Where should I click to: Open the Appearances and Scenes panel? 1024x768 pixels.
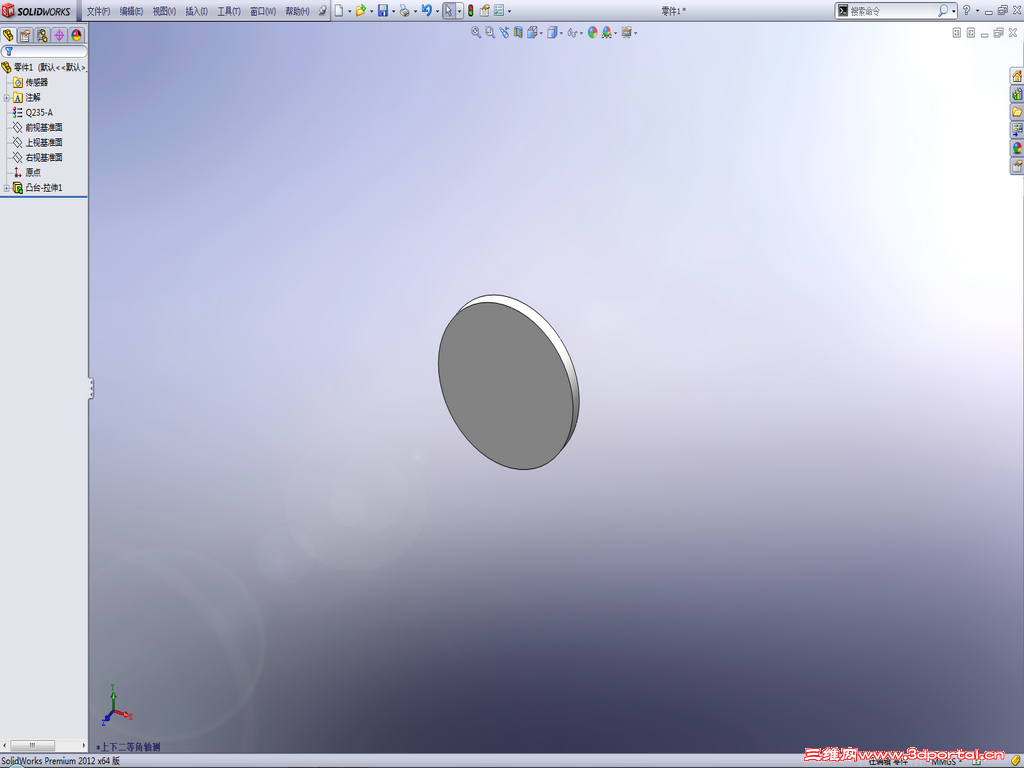1017,148
